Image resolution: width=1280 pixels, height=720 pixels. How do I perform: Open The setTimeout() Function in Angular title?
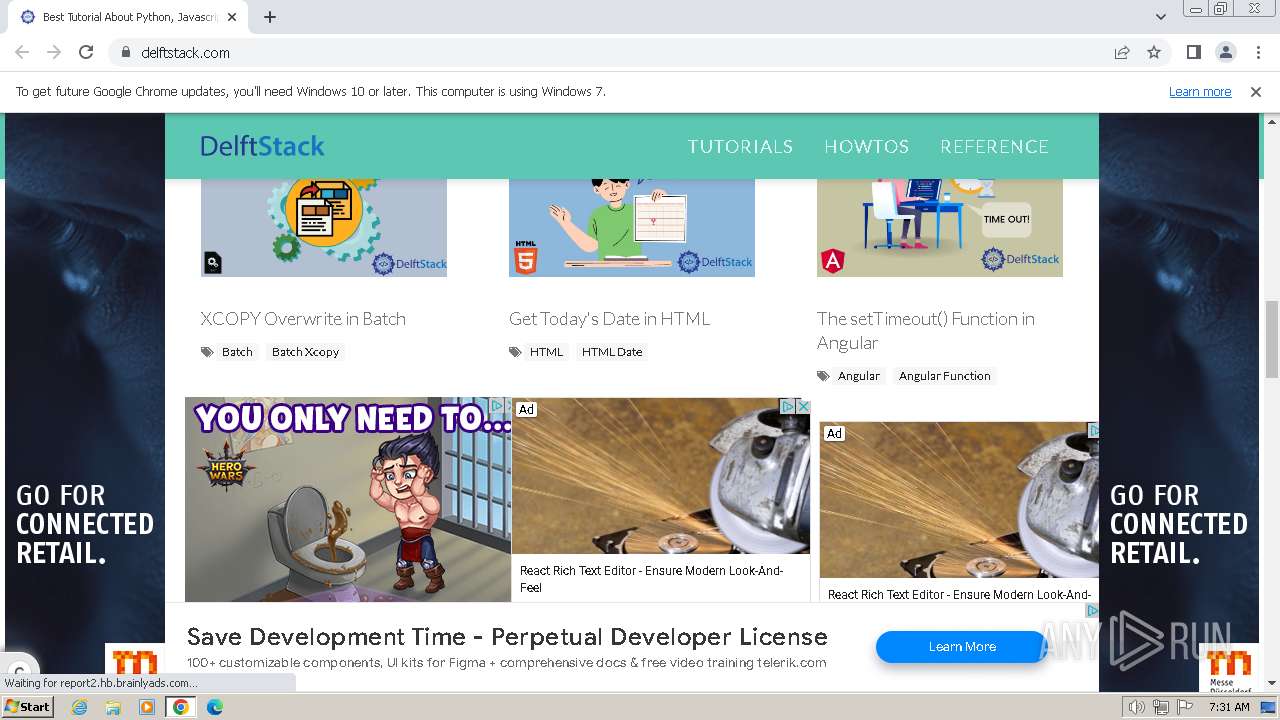[x=925, y=331]
